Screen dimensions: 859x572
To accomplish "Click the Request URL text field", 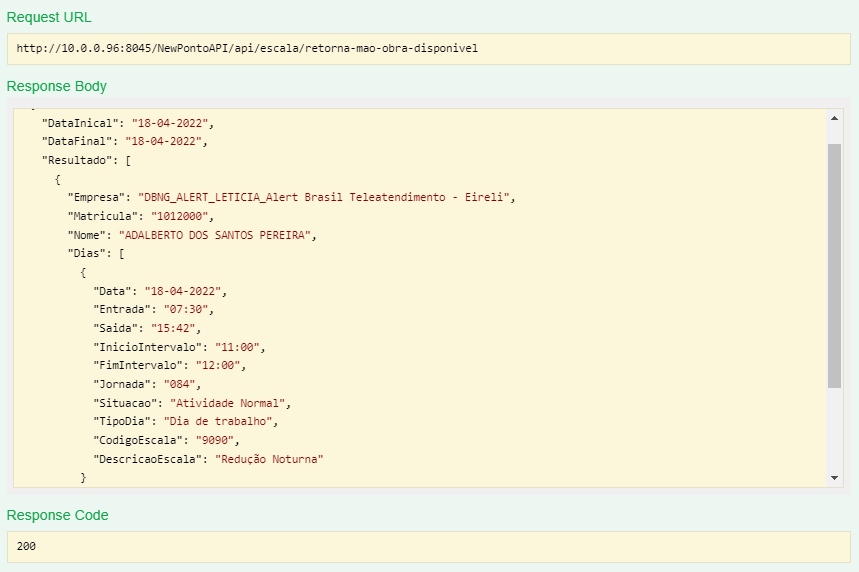I will tap(428, 48).
